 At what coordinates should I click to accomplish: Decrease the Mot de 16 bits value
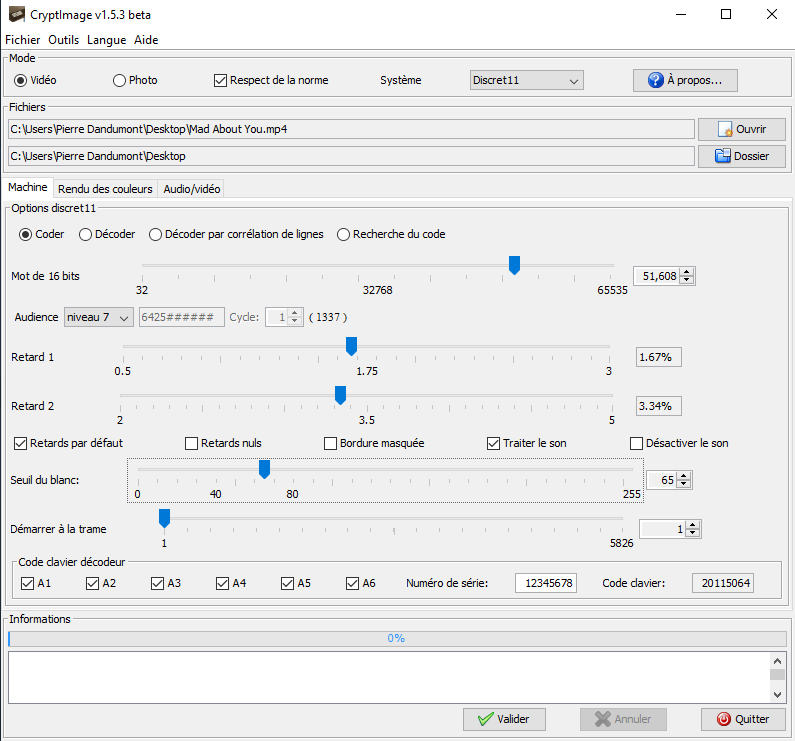687,280
